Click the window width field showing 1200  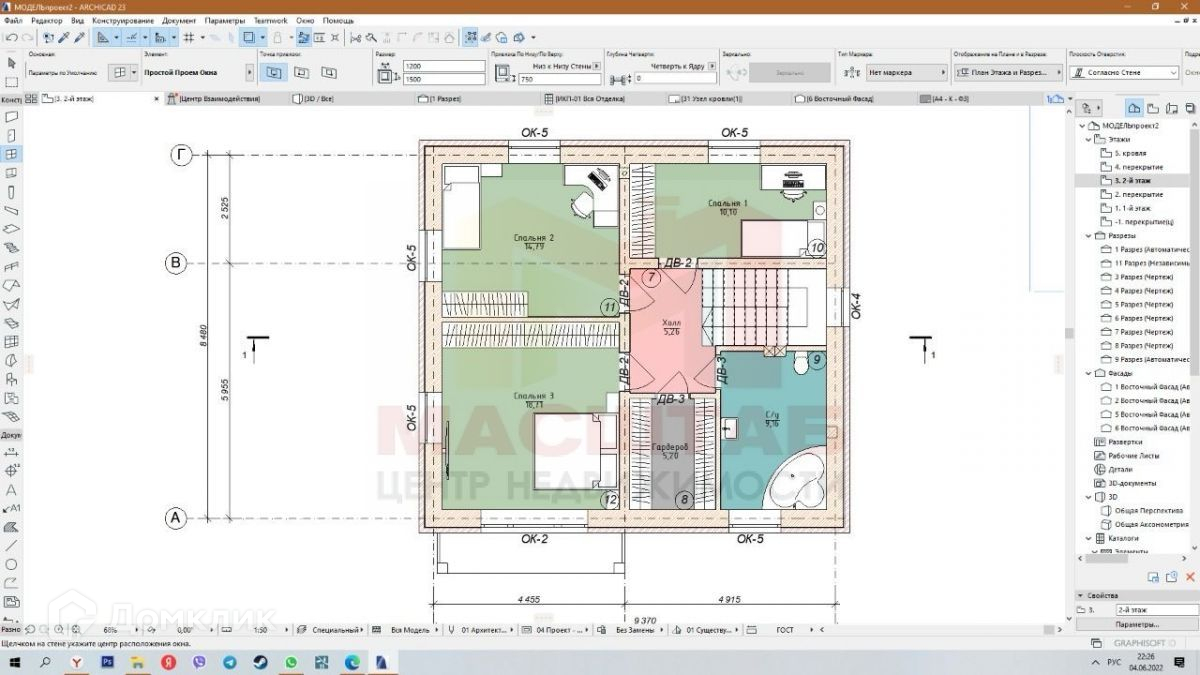pos(443,66)
